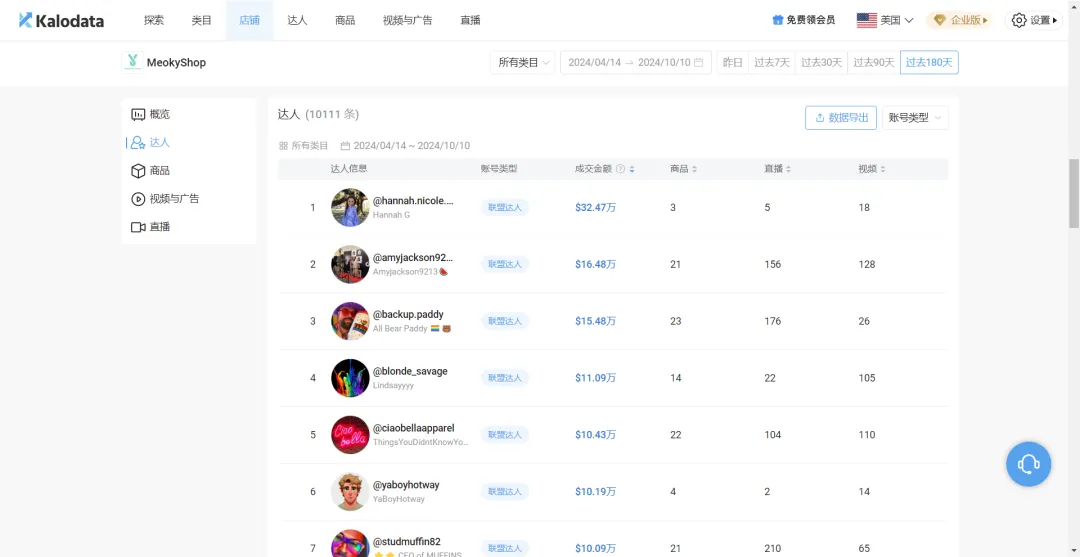1080x557 pixels.
Task: Select the 过去7天 time range
Action: point(771,63)
